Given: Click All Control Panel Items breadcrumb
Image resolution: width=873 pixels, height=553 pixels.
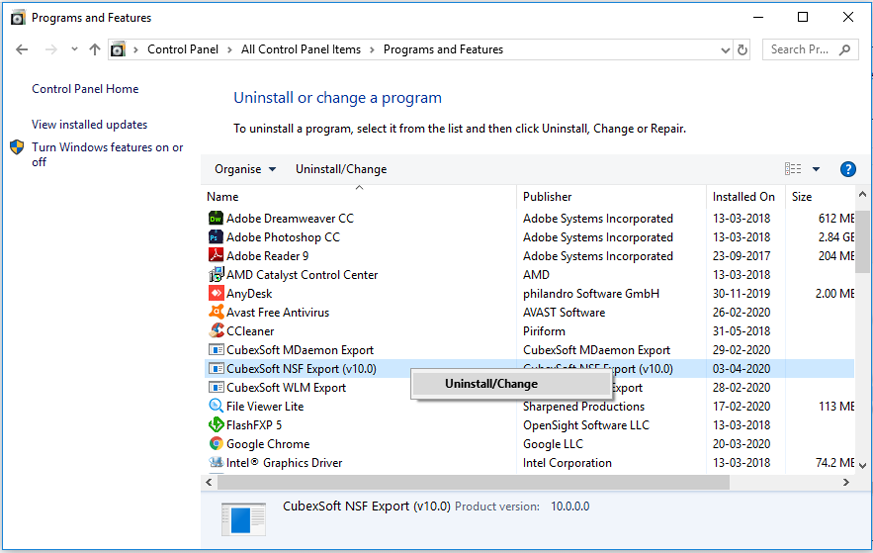Looking at the screenshot, I should (301, 50).
